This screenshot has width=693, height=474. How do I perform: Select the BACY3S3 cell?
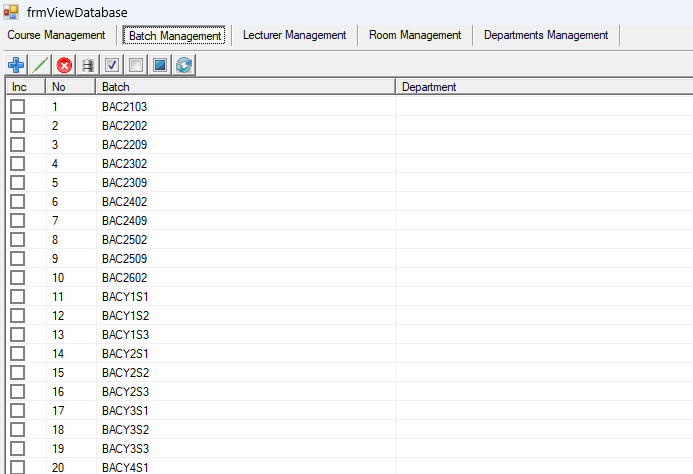point(246,449)
